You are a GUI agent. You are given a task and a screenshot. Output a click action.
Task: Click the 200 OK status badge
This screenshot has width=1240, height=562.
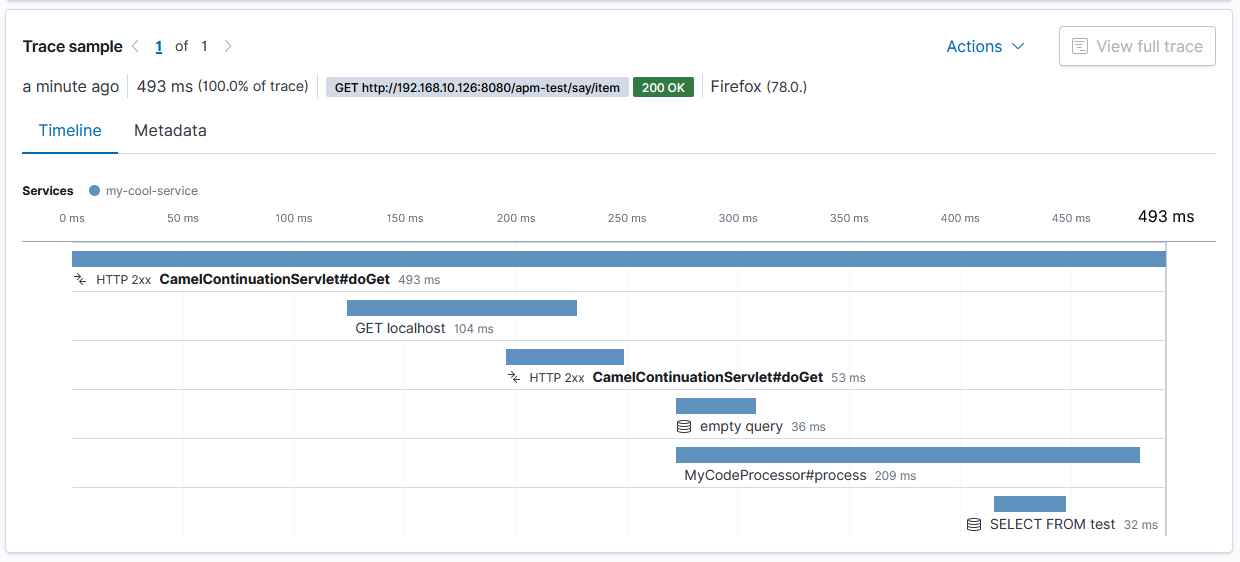tap(663, 87)
